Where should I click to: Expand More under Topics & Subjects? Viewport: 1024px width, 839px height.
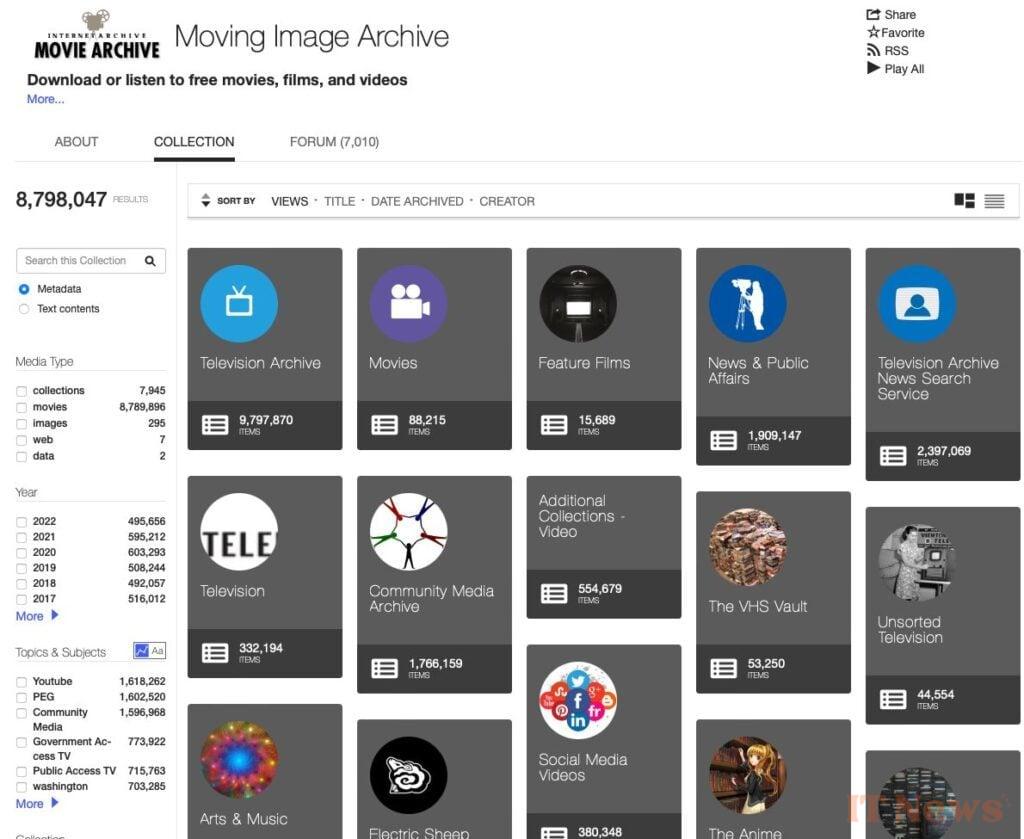[x=37, y=803]
